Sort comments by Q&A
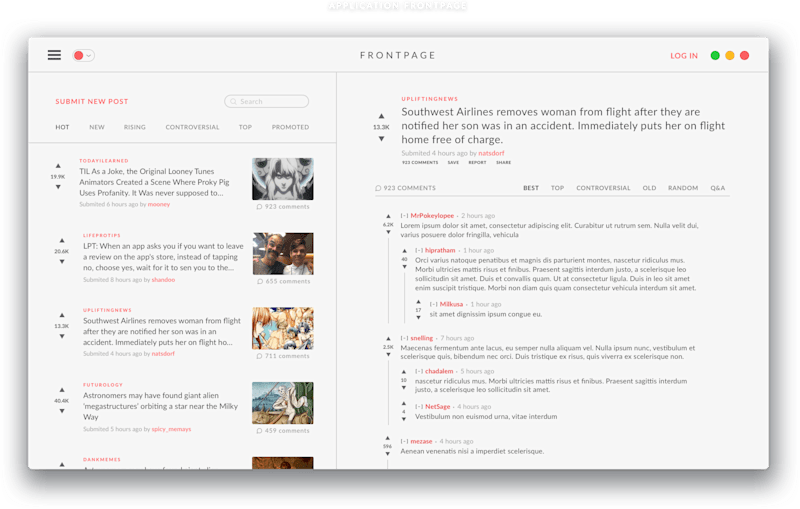Image resolution: width=800 pixels, height=509 pixels. pyautogui.click(x=717, y=188)
